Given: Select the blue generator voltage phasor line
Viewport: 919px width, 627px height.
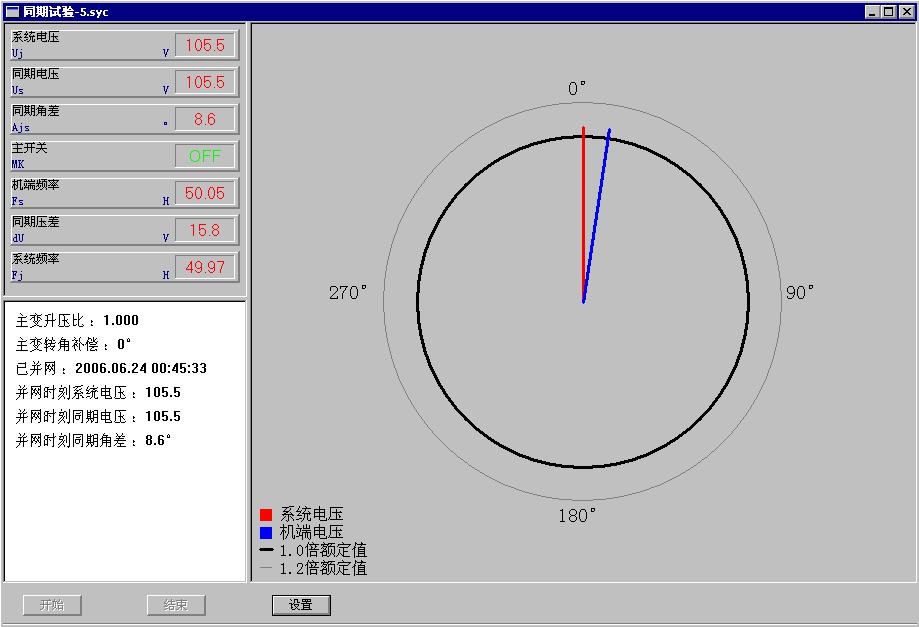Looking at the screenshot, I should [x=597, y=212].
